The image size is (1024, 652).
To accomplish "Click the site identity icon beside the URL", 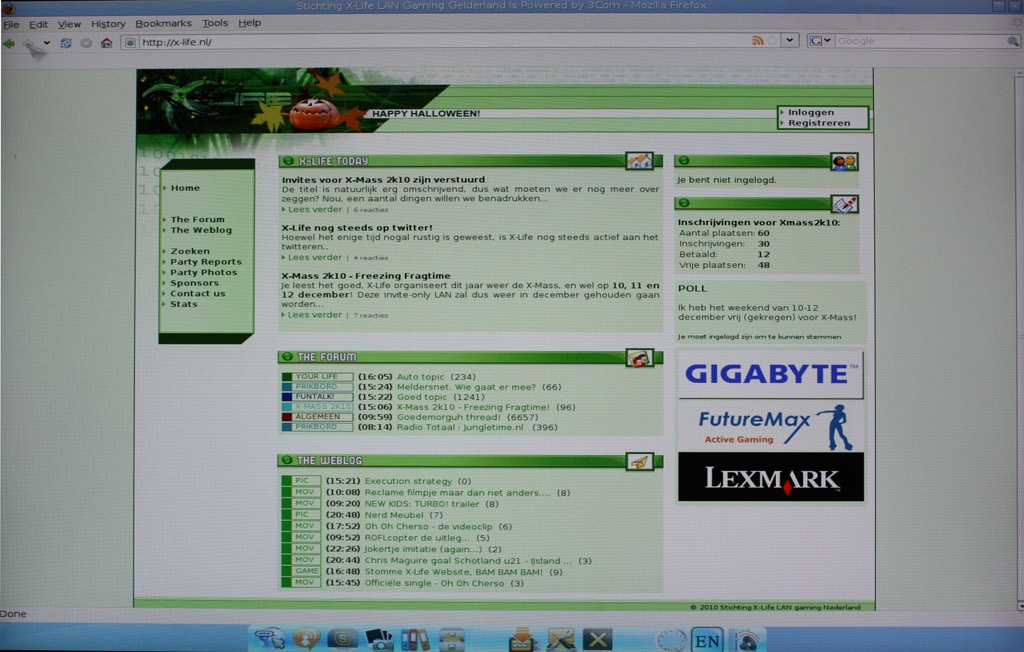I will click(130, 42).
